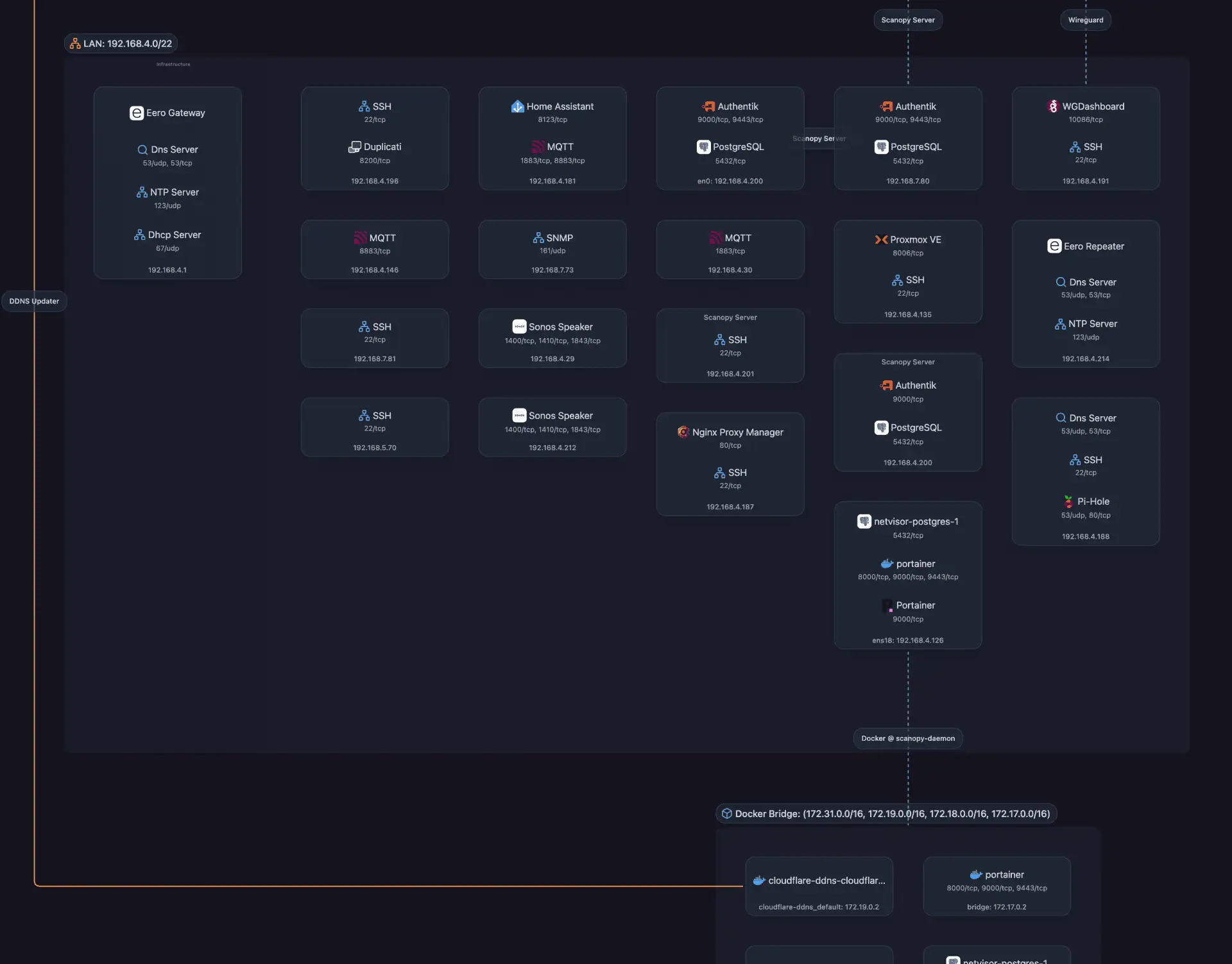Click the Pi-Hole raspberry icon
Image resolution: width=1232 pixels, height=964 pixels.
[x=1068, y=502]
